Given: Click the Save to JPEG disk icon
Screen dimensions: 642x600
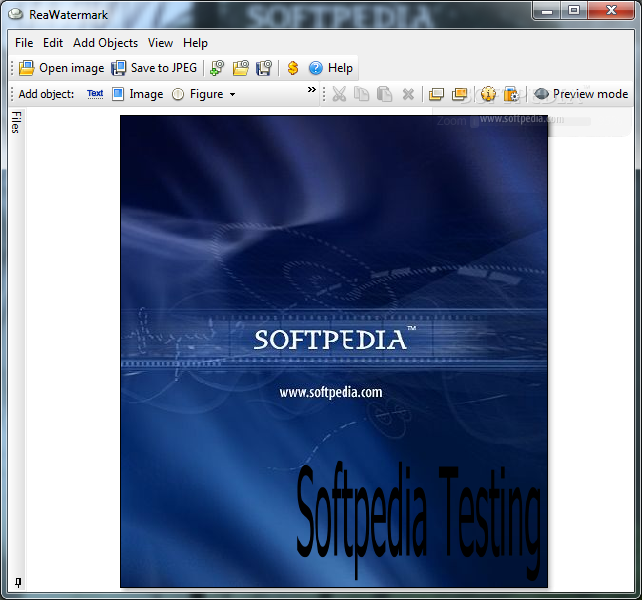Looking at the screenshot, I should pos(119,68).
